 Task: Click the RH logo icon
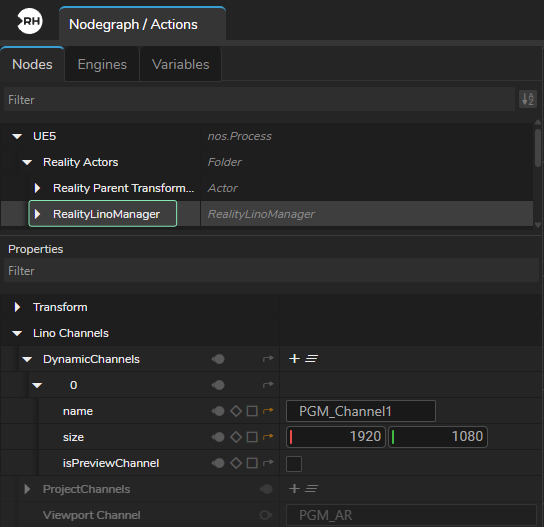pos(30,22)
